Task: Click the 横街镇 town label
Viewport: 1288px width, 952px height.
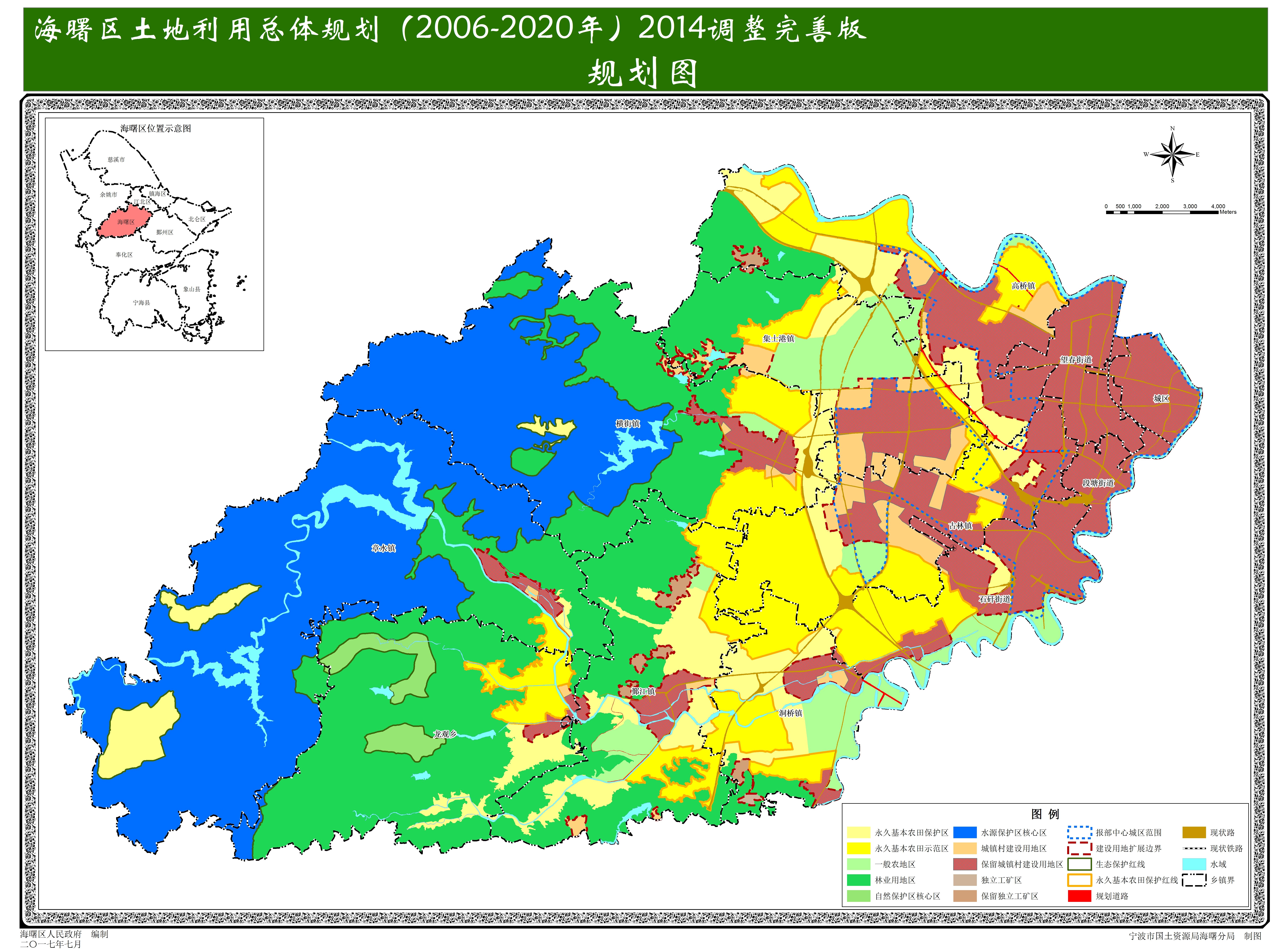Action: (x=628, y=424)
